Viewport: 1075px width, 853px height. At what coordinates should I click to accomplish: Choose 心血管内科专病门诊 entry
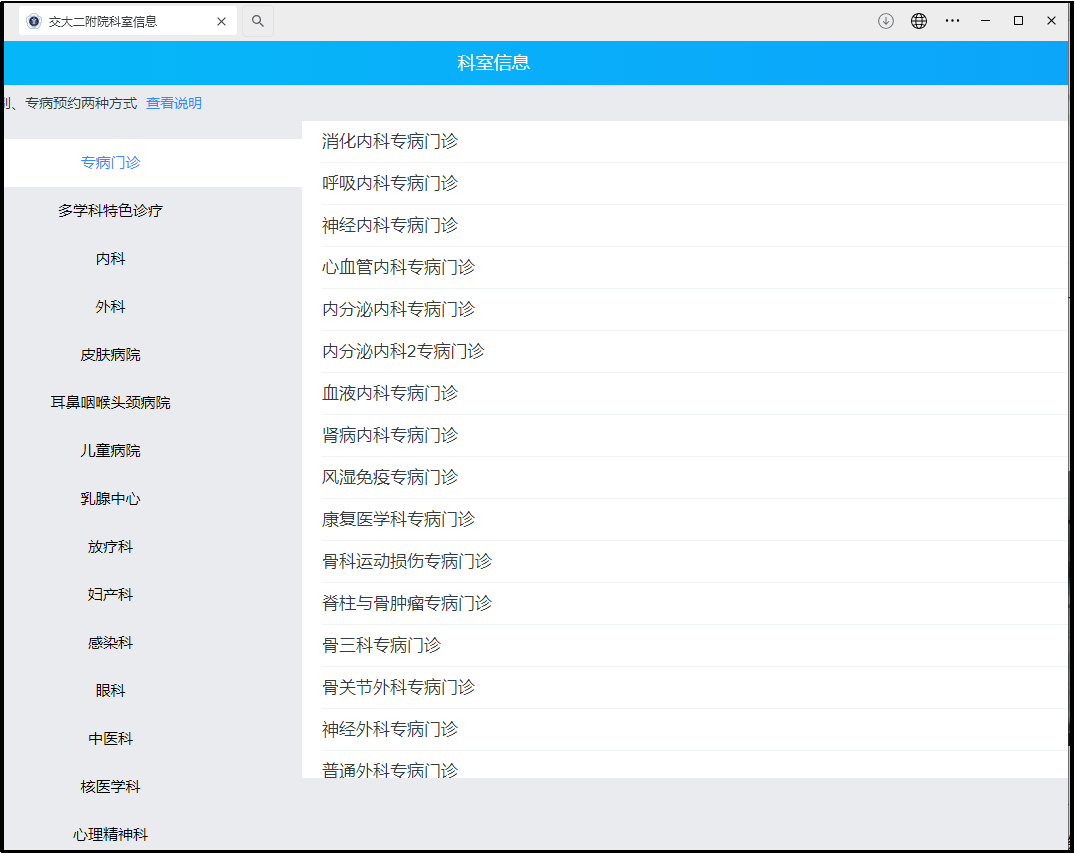tap(398, 268)
